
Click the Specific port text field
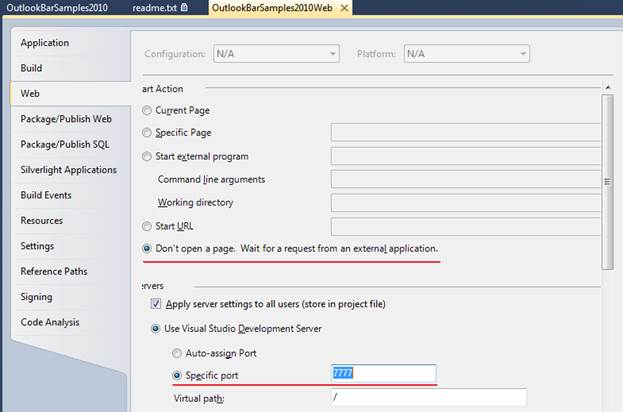click(384, 374)
